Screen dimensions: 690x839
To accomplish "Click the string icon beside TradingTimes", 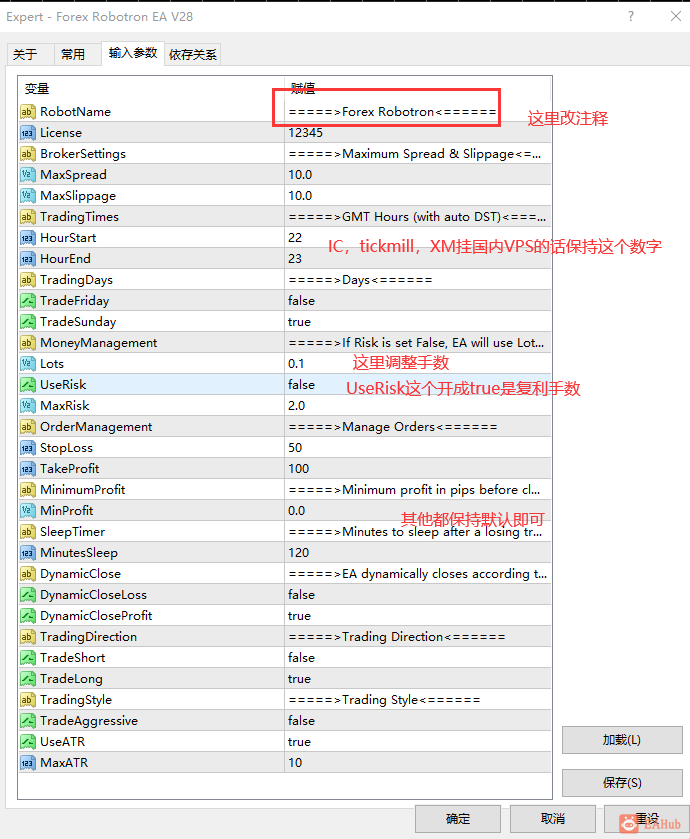I will pyautogui.click(x=28, y=217).
